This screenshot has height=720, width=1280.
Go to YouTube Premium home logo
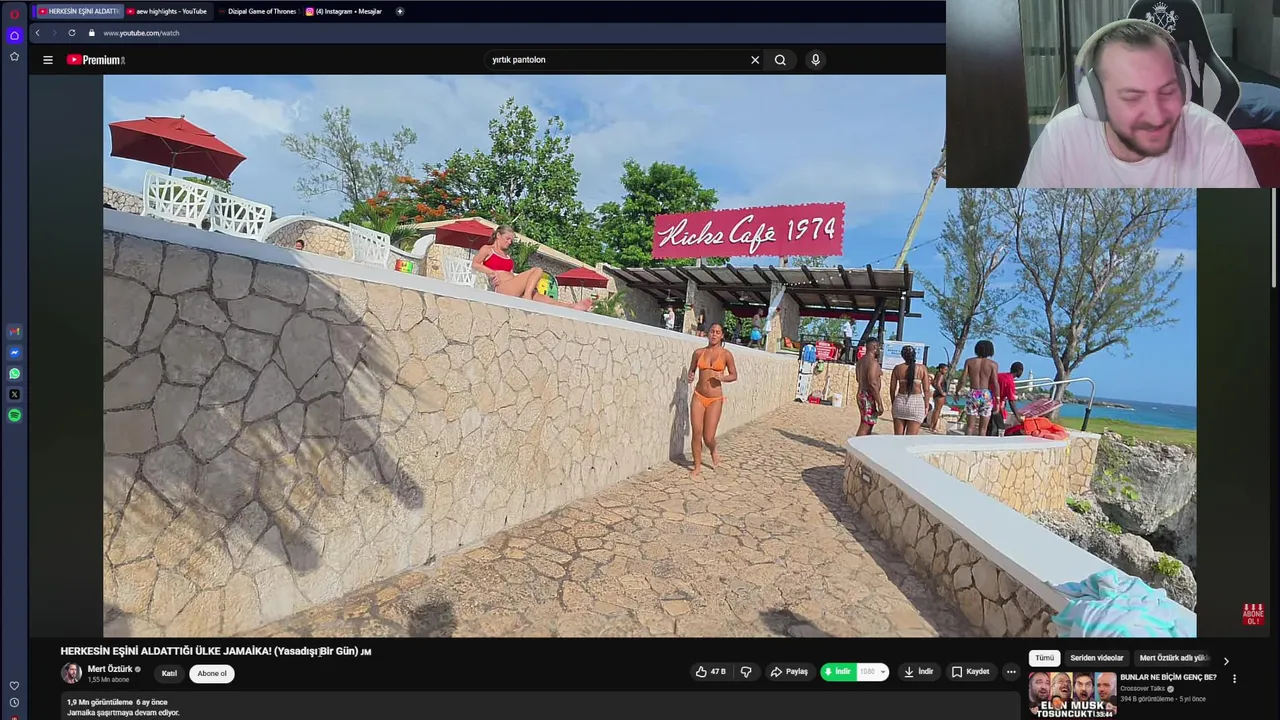[96, 60]
